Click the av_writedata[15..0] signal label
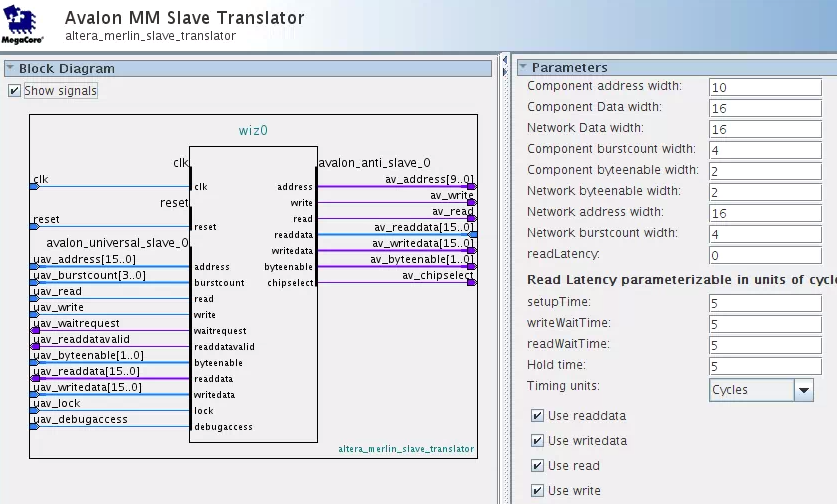837x504 pixels. tap(423, 243)
